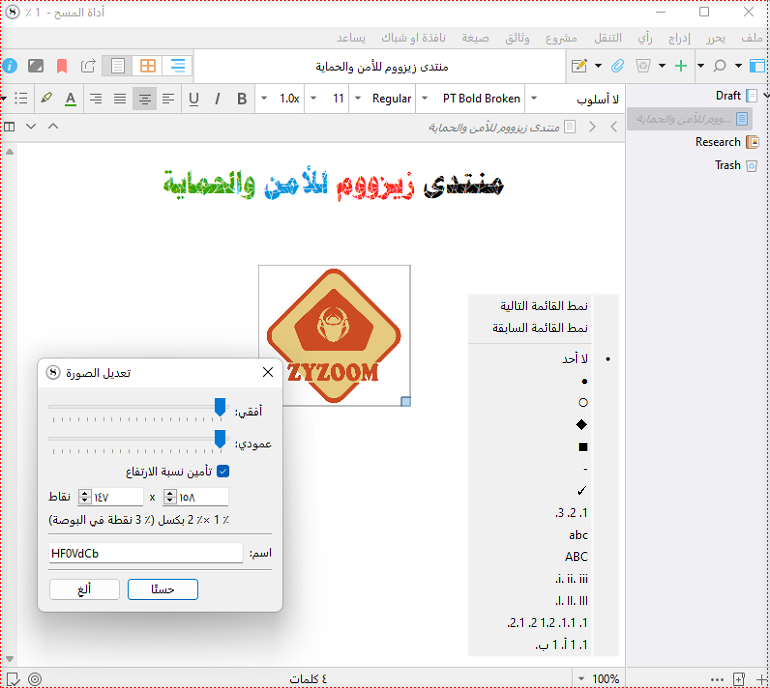Toggle the تأمين نسبة الارتفاع checkbox
The image size is (770, 688).
(x=223, y=471)
